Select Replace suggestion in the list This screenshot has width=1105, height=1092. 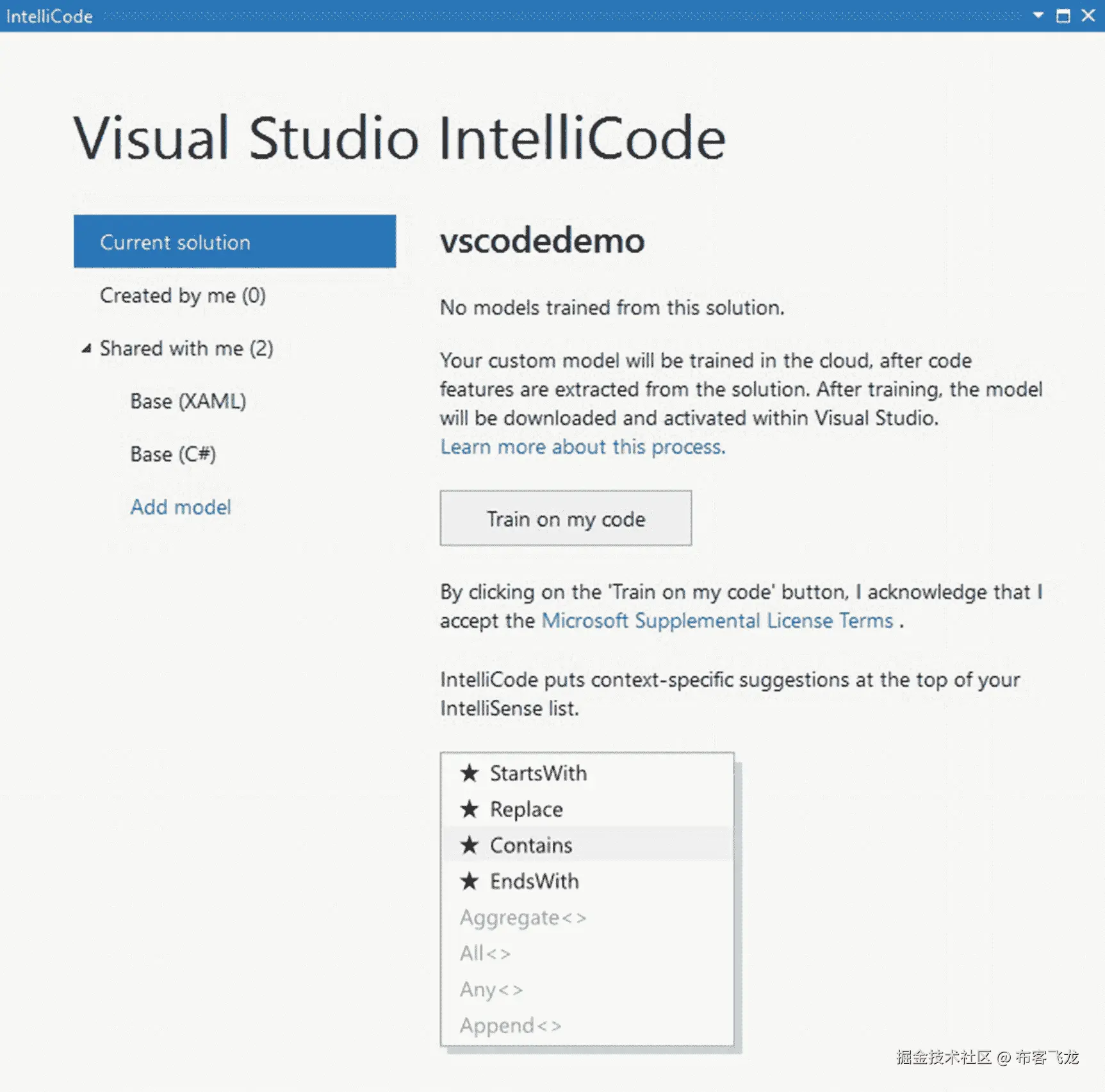(587, 809)
